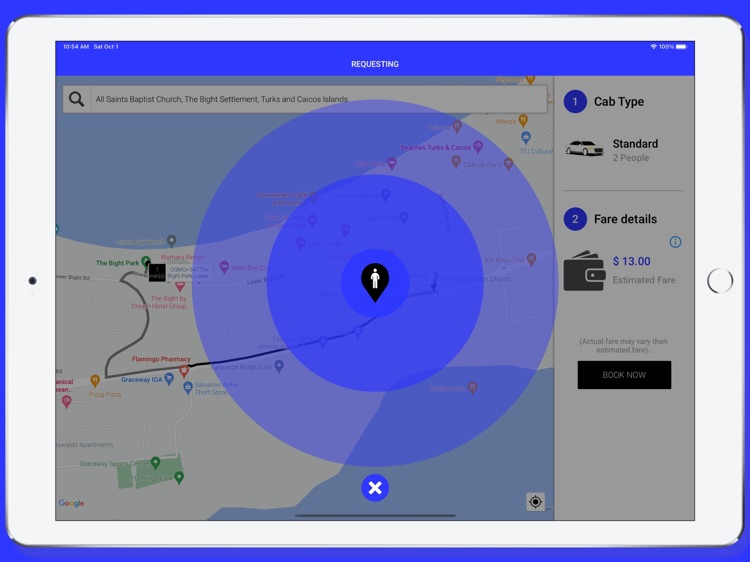
Task: Click the 10:54 AM clock
Action: [76, 46]
